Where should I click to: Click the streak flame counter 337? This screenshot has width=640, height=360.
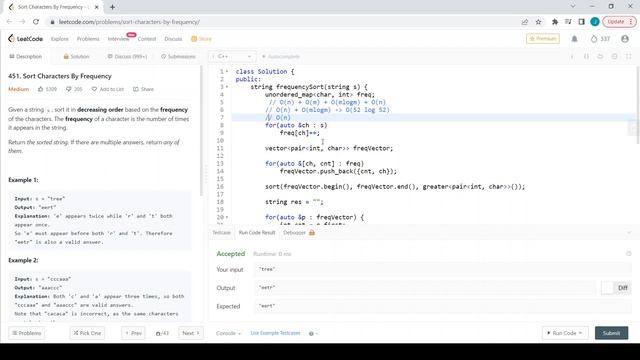[600, 39]
